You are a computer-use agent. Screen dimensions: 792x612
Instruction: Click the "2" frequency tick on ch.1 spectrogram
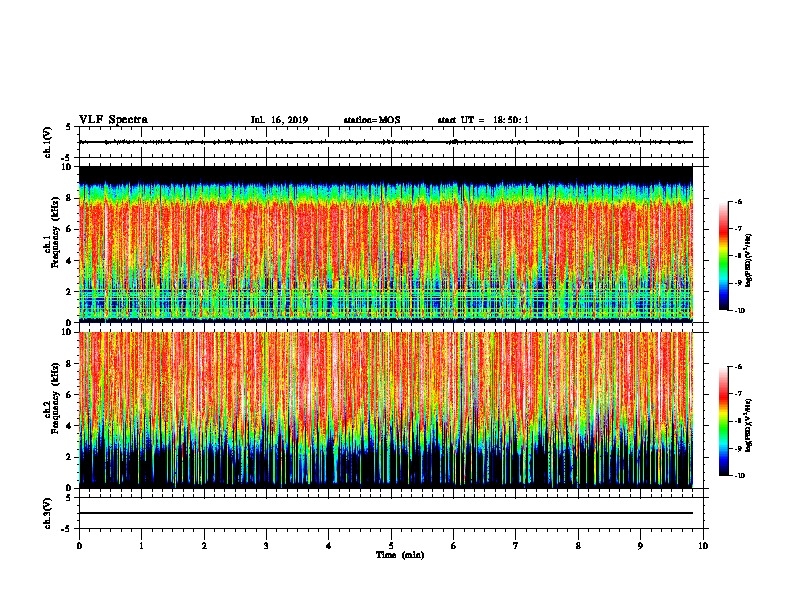tap(69, 291)
